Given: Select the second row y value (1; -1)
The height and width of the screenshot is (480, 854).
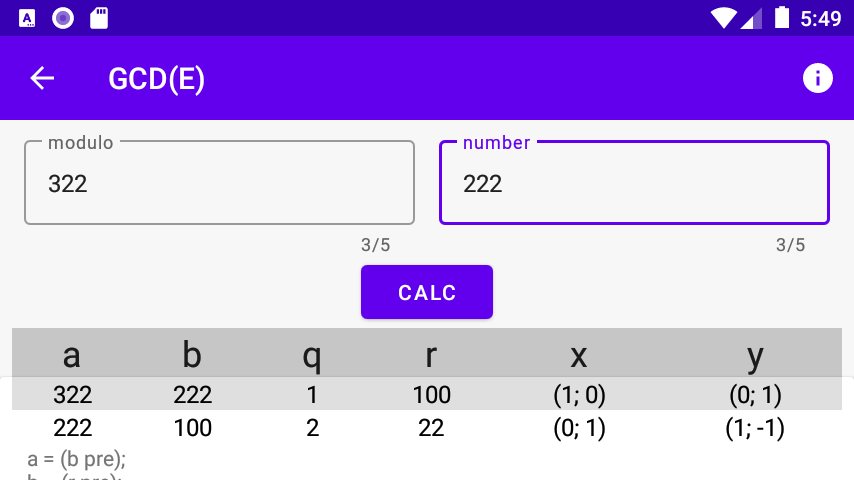Looking at the screenshot, I should [x=755, y=428].
